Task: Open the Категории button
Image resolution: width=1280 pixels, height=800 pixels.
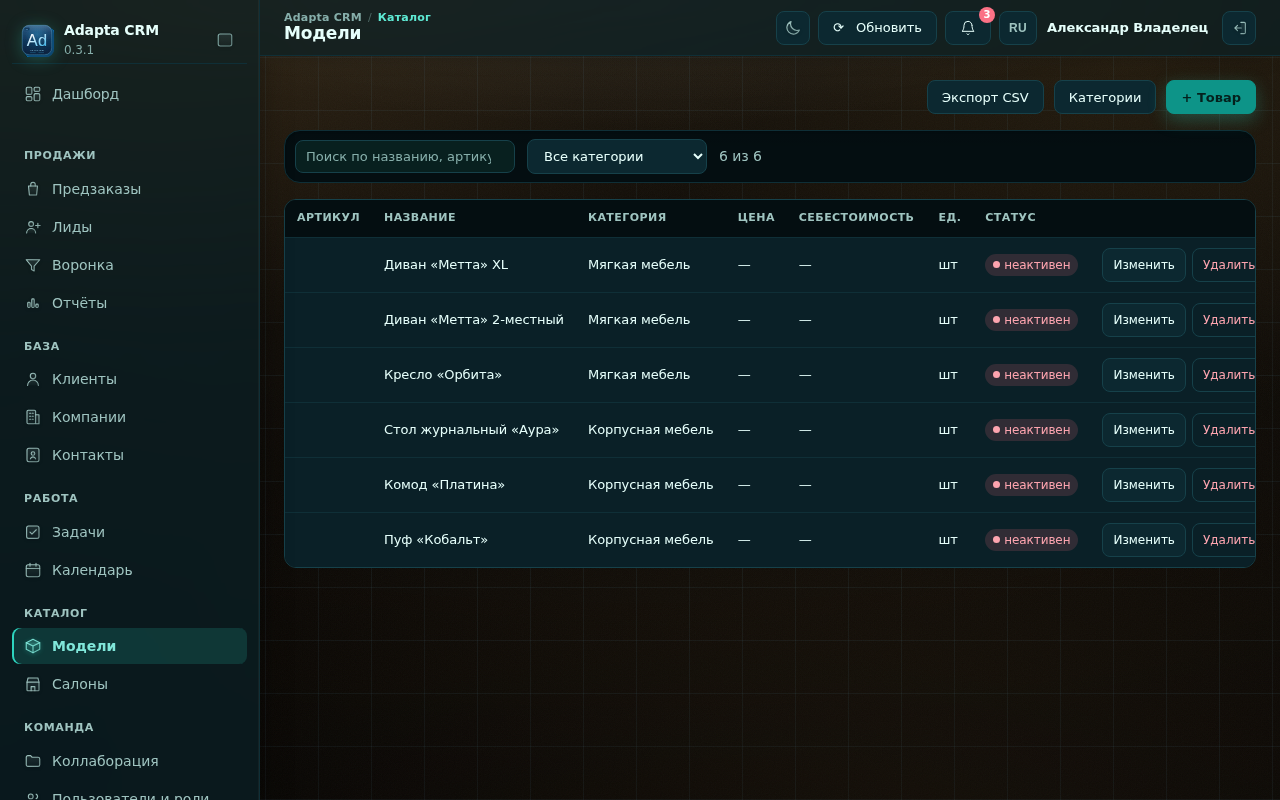Action: 1105,97
